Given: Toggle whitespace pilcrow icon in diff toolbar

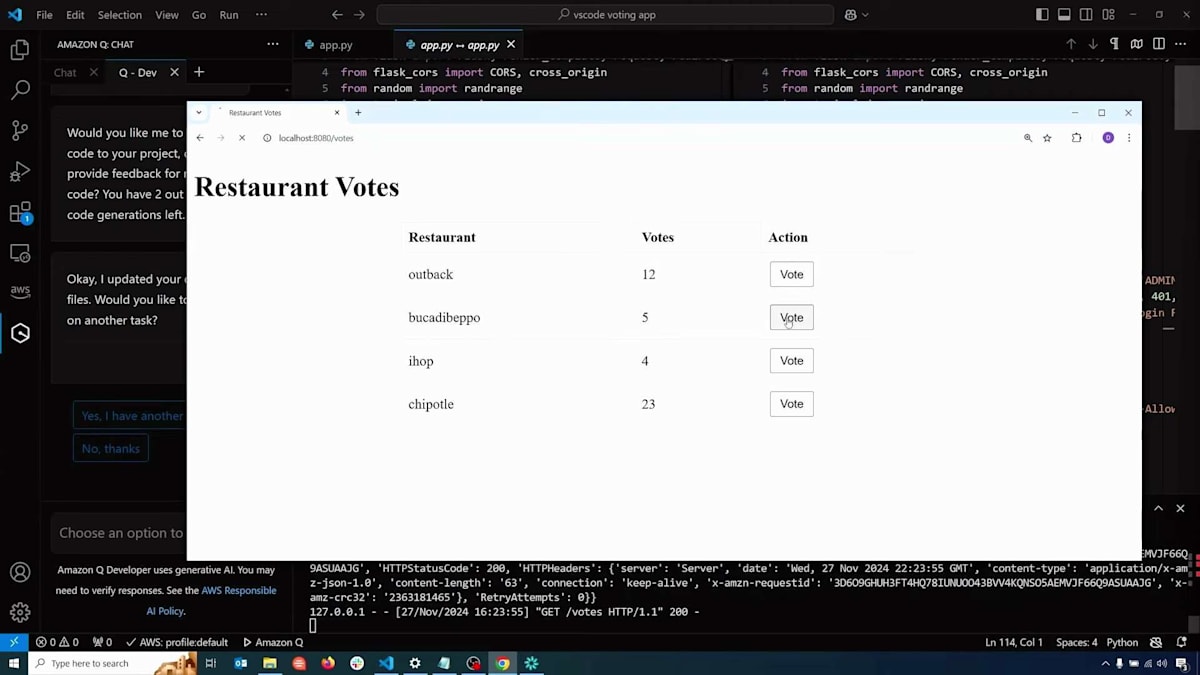Looking at the screenshot, I should pos(1115,44).
